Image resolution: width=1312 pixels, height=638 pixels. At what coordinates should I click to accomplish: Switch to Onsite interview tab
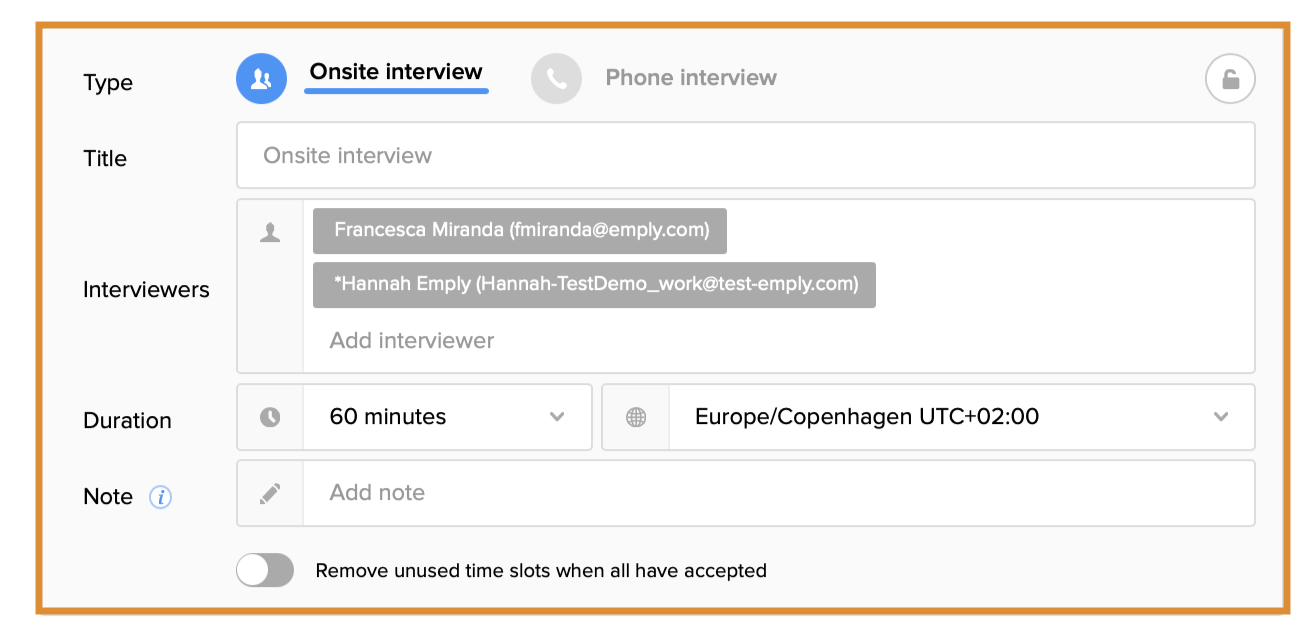pyautogui.click(x=396, y=73)
